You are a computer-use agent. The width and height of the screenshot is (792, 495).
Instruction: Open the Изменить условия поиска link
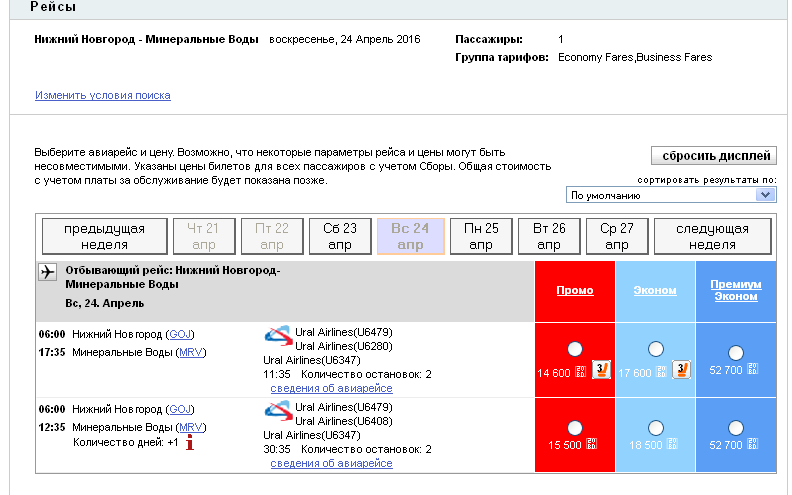[103, 96]
